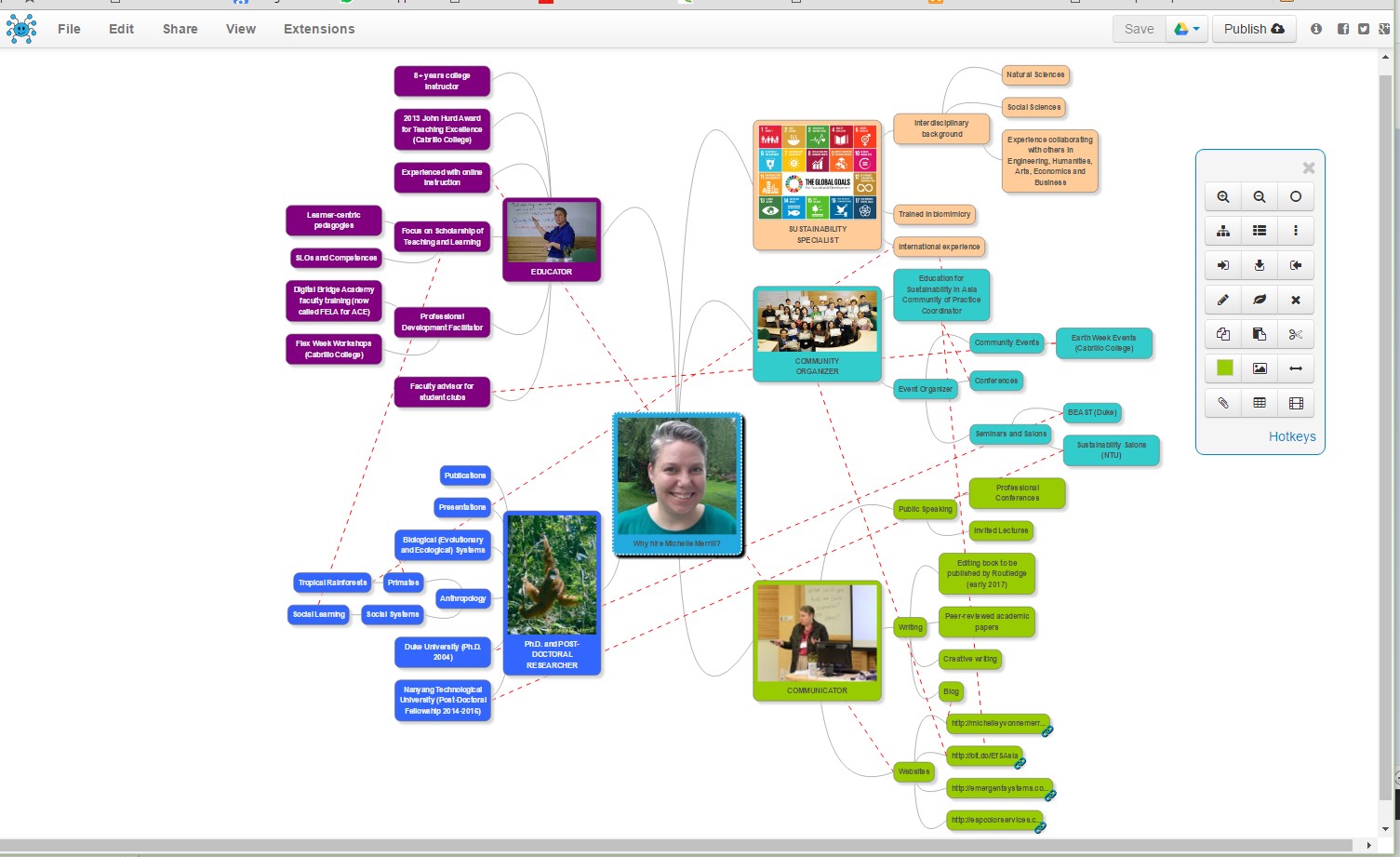Viewport: 1400px width, 857px height.
Task: Open the info icon in the top bar
Action: tap(1316, 29)
